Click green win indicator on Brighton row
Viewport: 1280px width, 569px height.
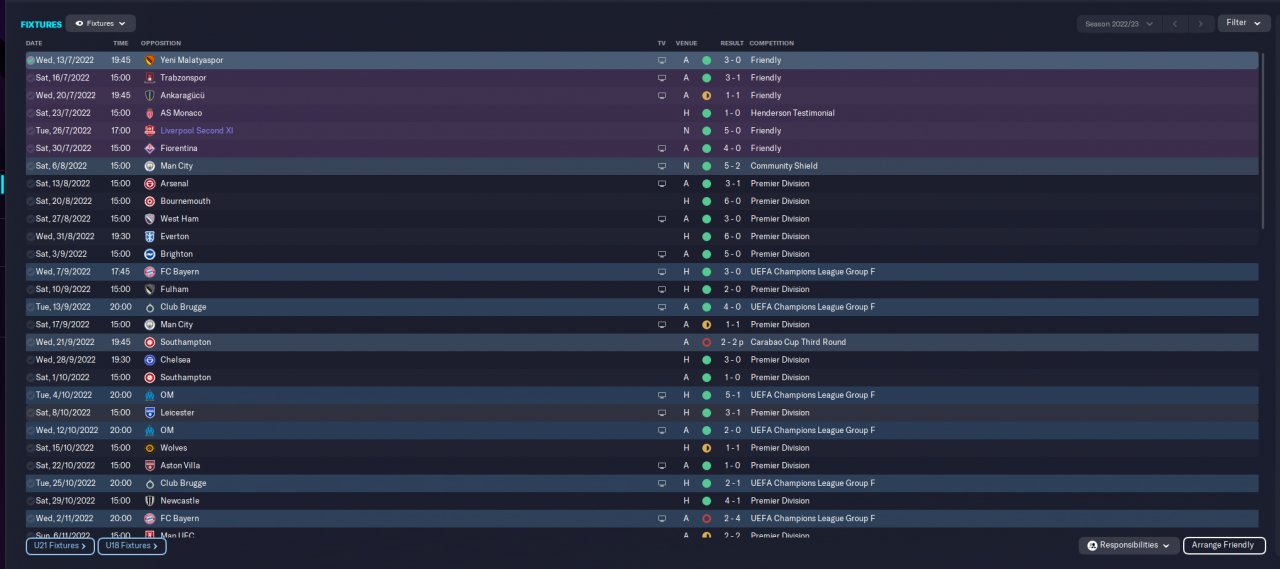pos(706,254)
